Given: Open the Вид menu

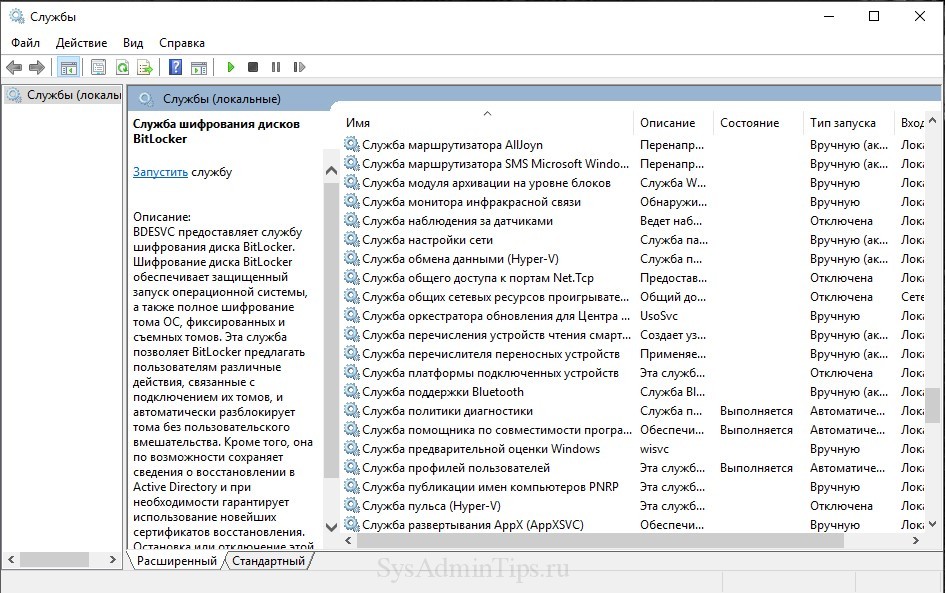Looking at the screenshot, I should [133, 43].
